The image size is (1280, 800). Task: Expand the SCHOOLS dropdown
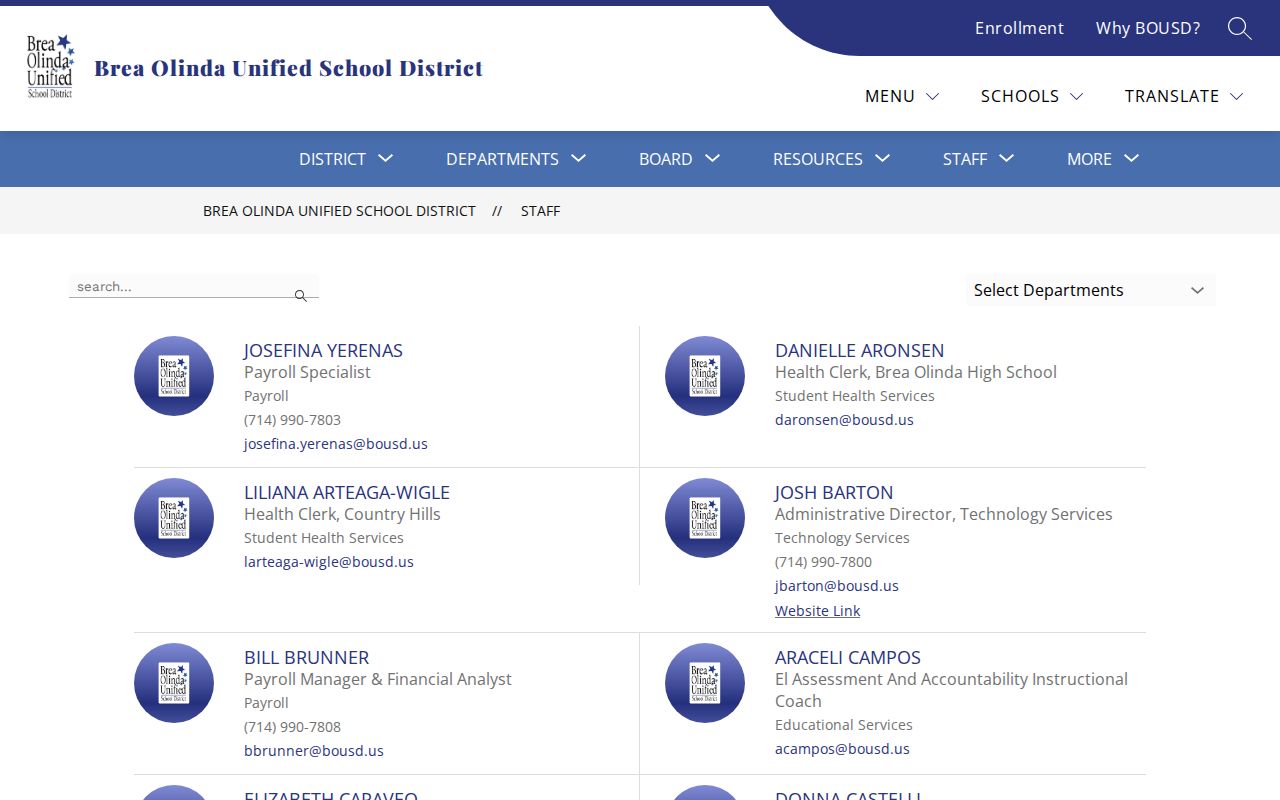[x=1032, y=96]
